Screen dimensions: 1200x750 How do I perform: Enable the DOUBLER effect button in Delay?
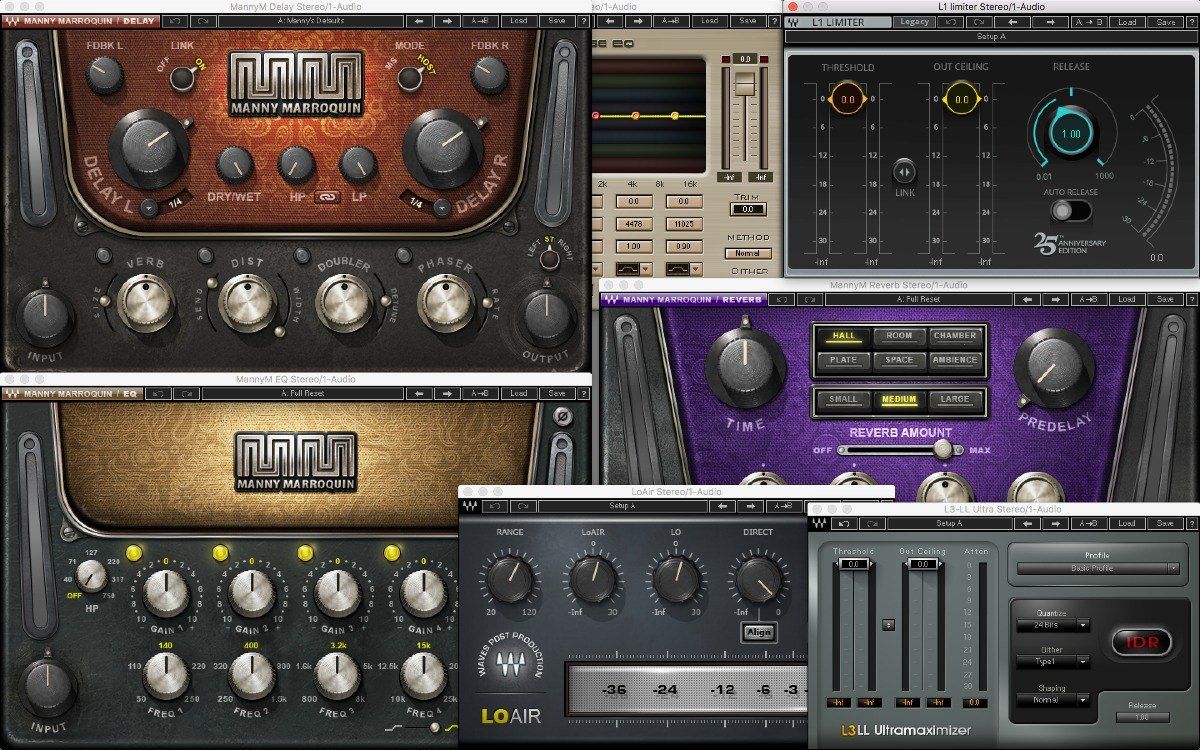tap(304, 254)
